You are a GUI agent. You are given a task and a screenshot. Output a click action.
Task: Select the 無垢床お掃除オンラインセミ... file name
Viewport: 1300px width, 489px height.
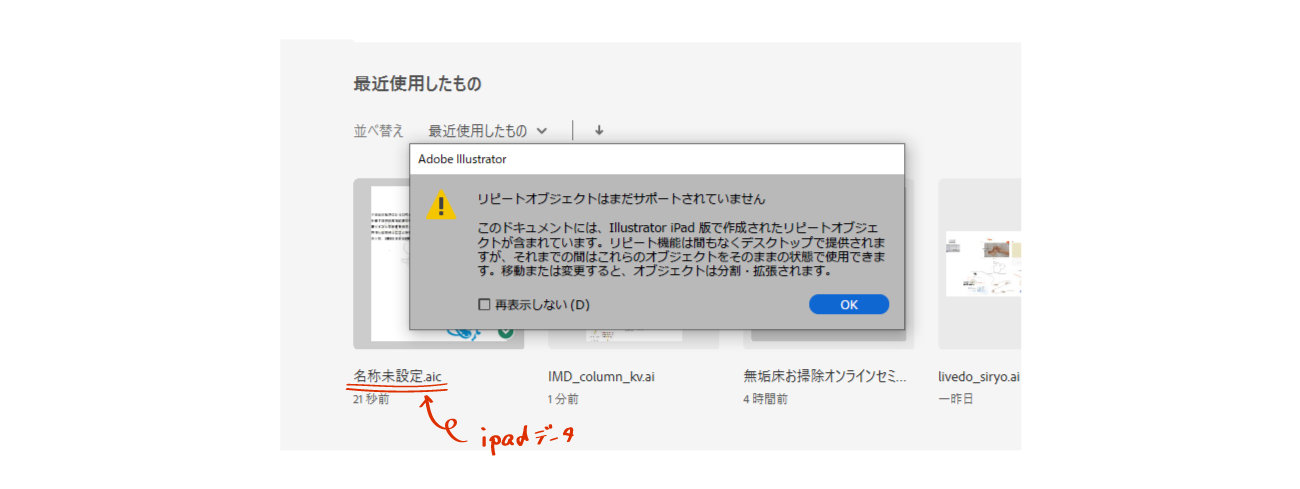tap(825, 377)
